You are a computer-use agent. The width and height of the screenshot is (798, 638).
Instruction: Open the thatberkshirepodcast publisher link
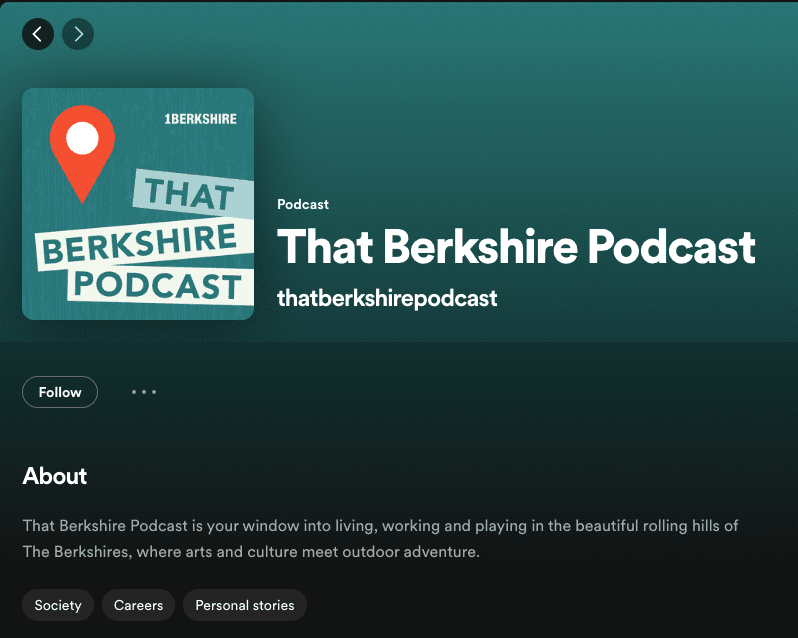[x=387, y=298]
